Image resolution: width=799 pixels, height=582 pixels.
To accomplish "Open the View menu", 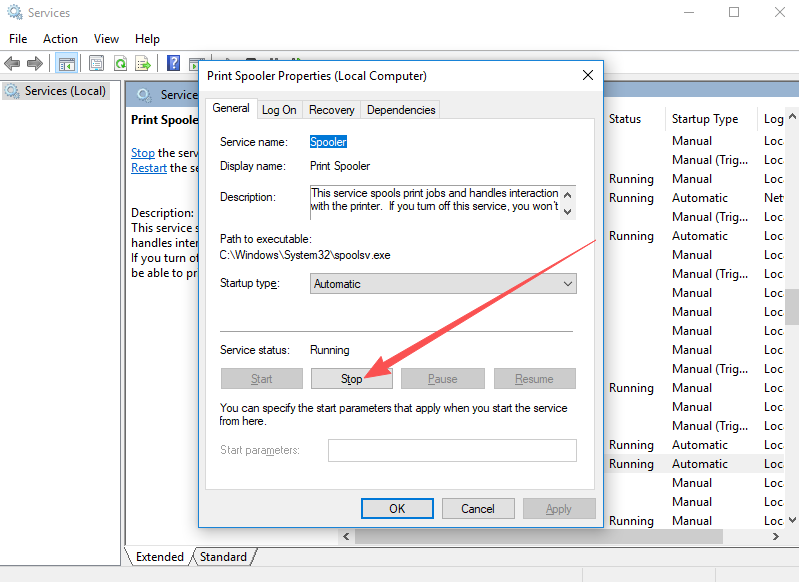I will (106, 39).
